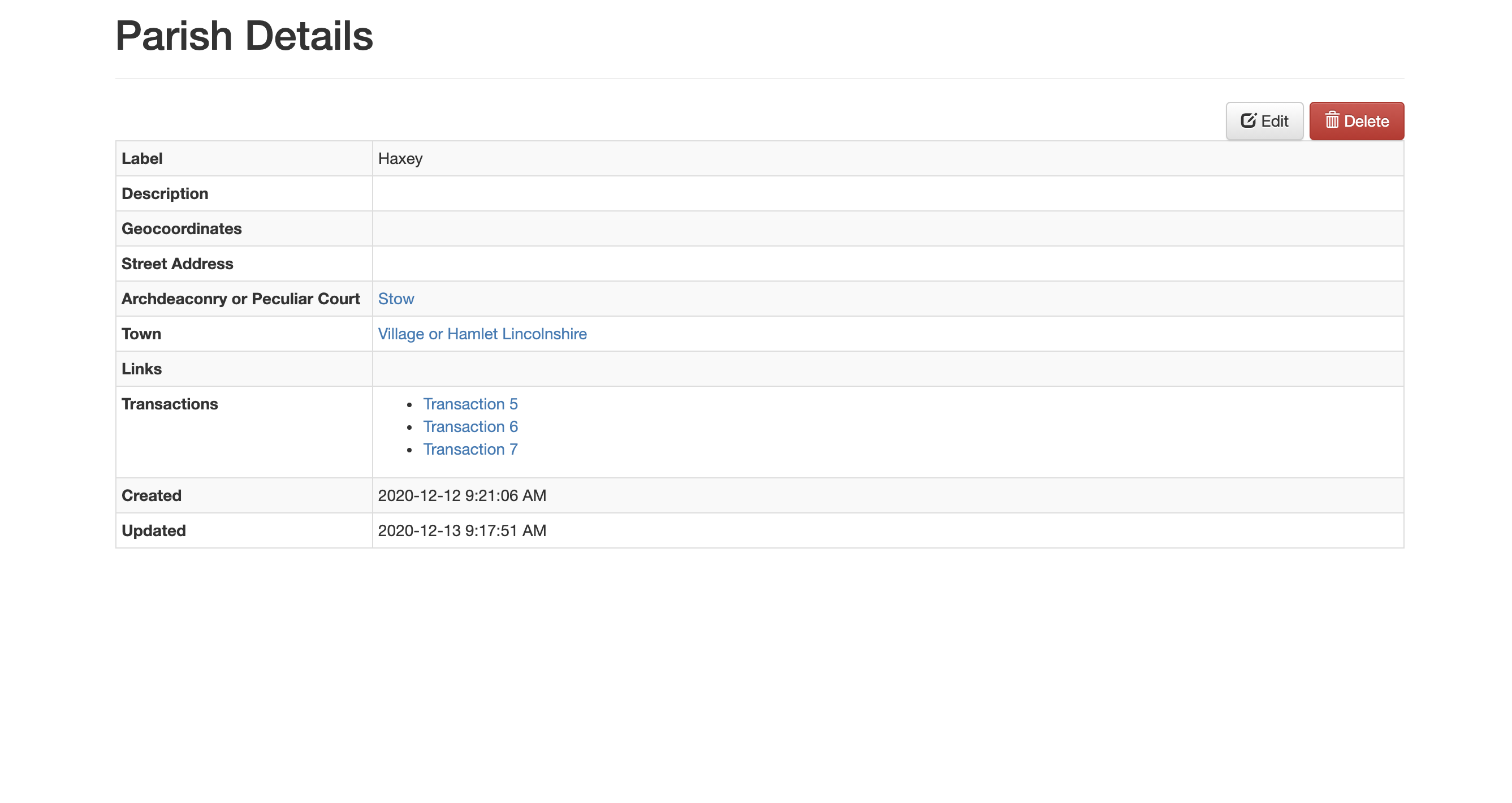Click the pencil icon on the Edit button
Image resolution: width=1512 pixels, height=803 pixels.
1250,120
